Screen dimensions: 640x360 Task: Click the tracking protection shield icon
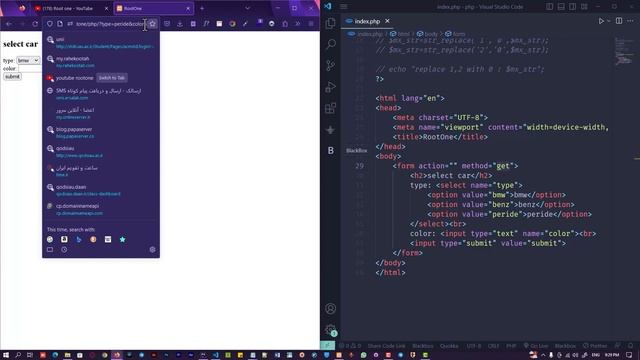point(49,24)
